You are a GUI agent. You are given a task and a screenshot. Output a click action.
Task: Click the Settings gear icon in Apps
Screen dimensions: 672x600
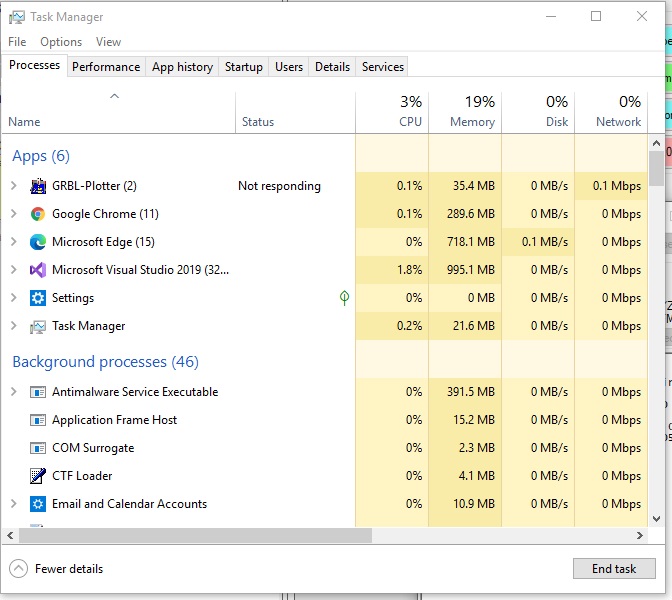(38, 298)
